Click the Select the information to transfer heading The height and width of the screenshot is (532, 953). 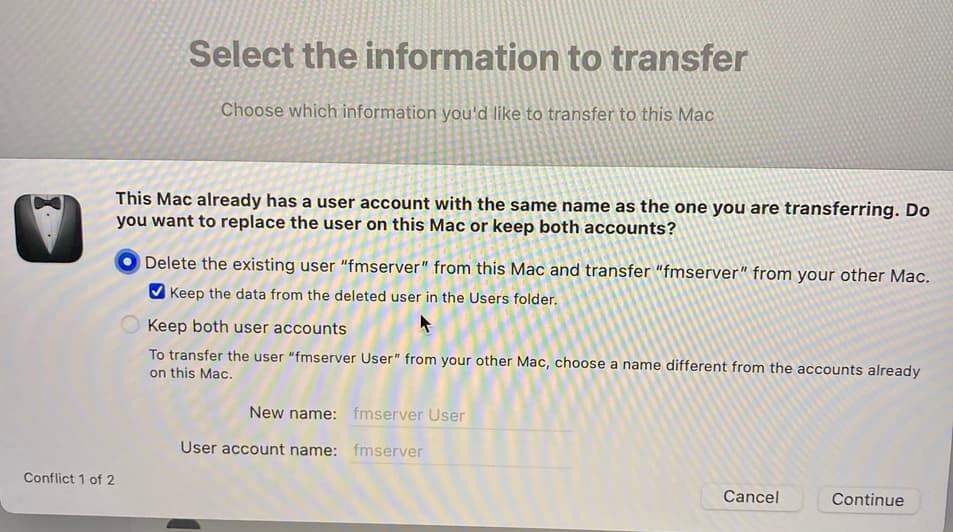468,57
